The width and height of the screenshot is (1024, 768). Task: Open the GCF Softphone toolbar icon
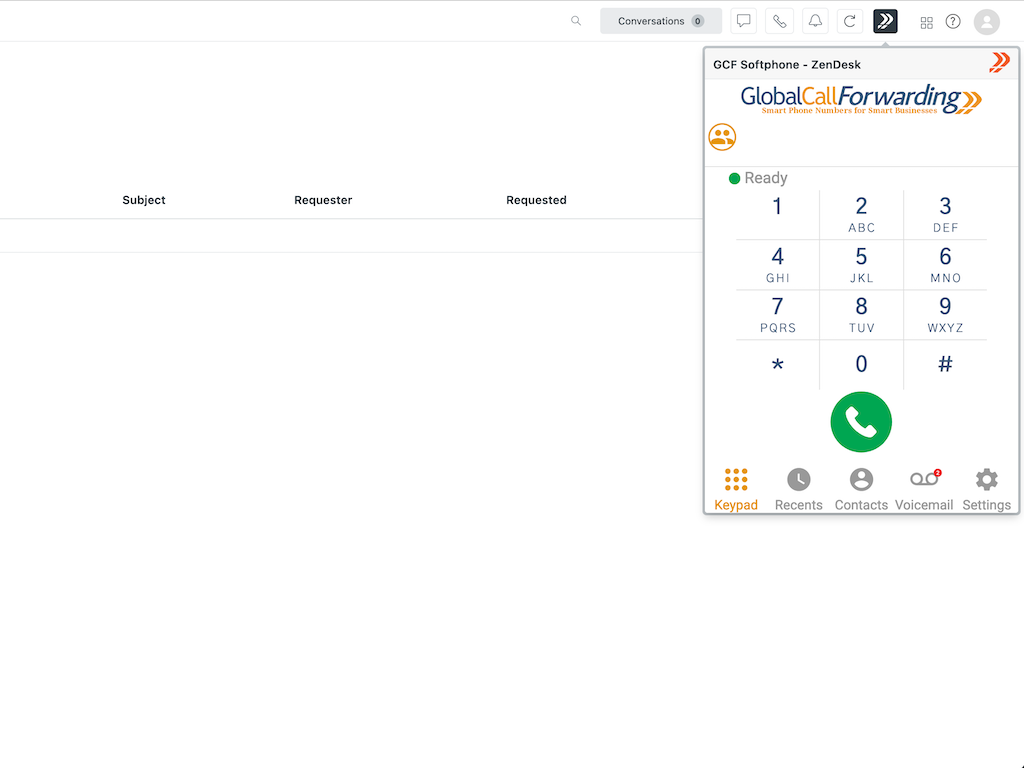pos(885,21)
